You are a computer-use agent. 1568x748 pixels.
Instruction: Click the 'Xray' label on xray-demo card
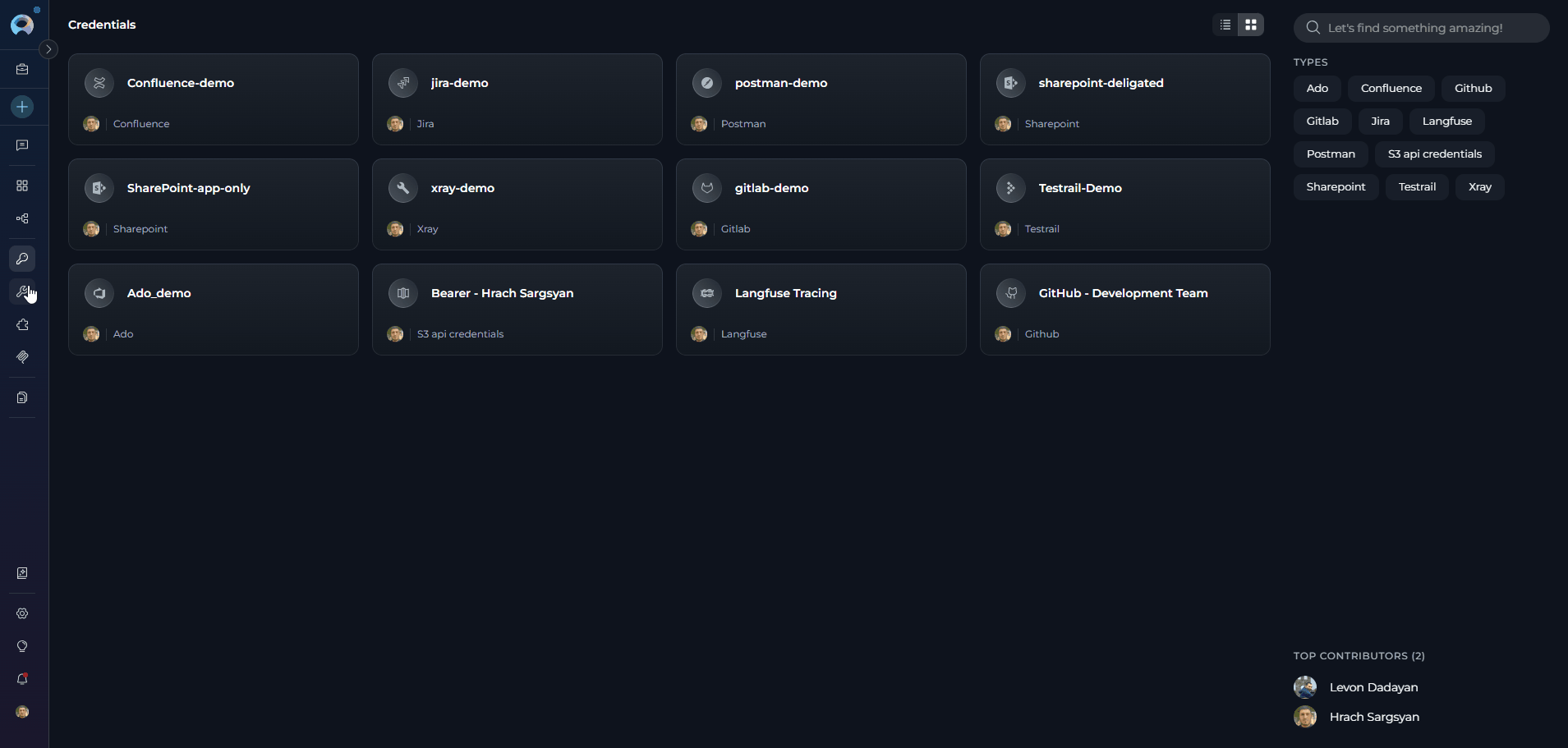428,229
